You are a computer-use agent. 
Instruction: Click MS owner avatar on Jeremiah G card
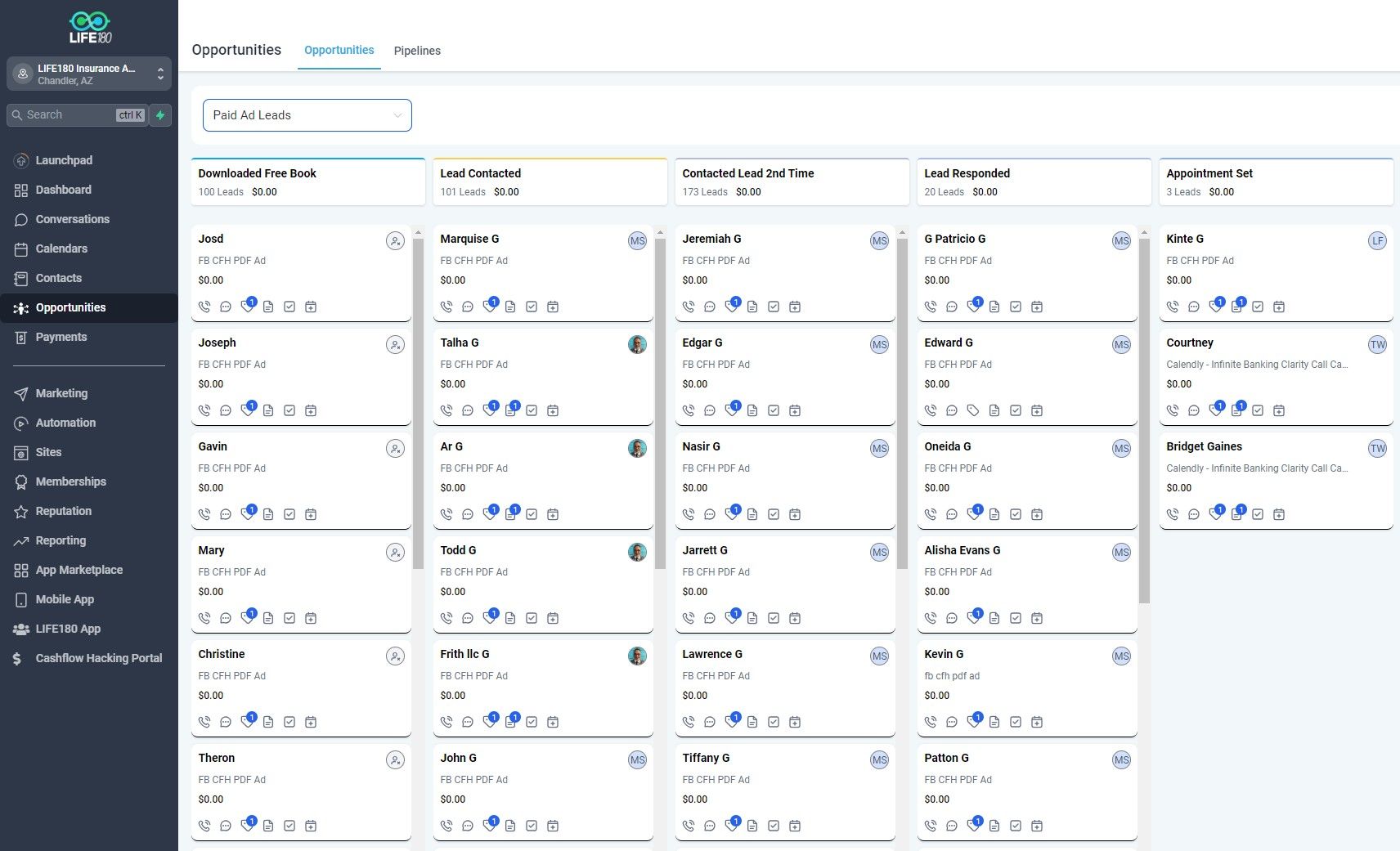(879, 241)
